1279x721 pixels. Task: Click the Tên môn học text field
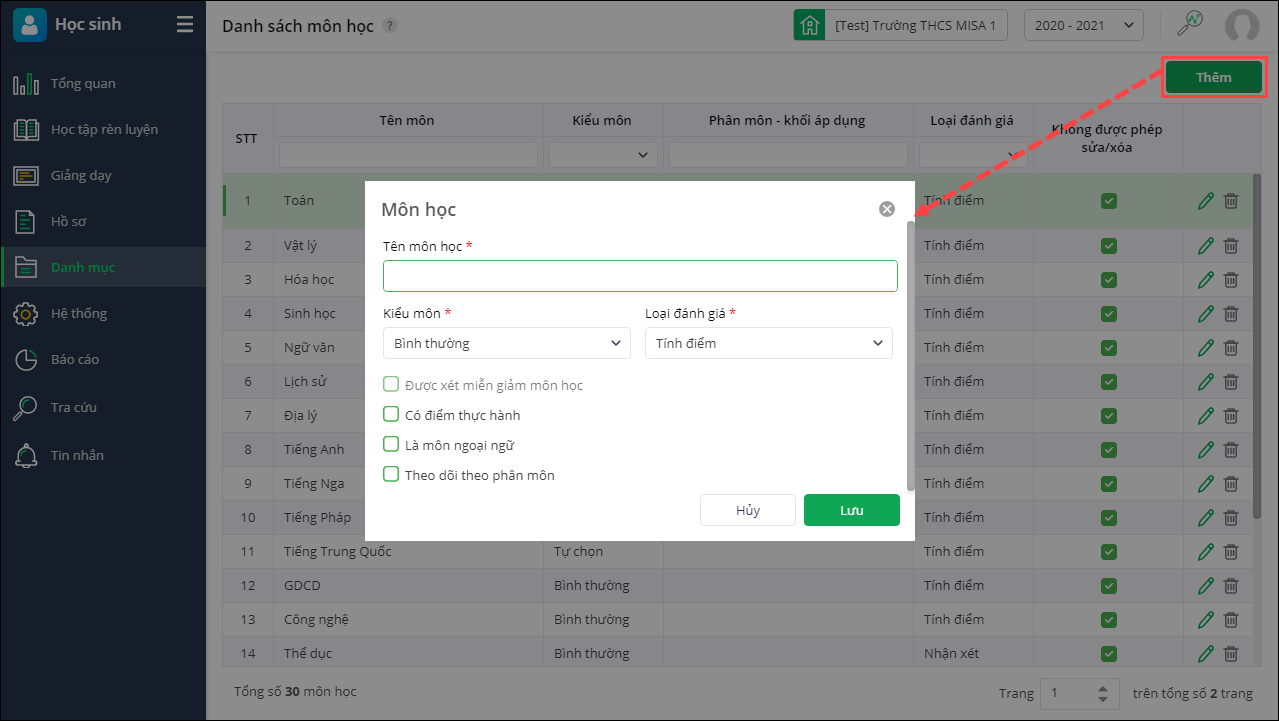(x=640, y=276)
